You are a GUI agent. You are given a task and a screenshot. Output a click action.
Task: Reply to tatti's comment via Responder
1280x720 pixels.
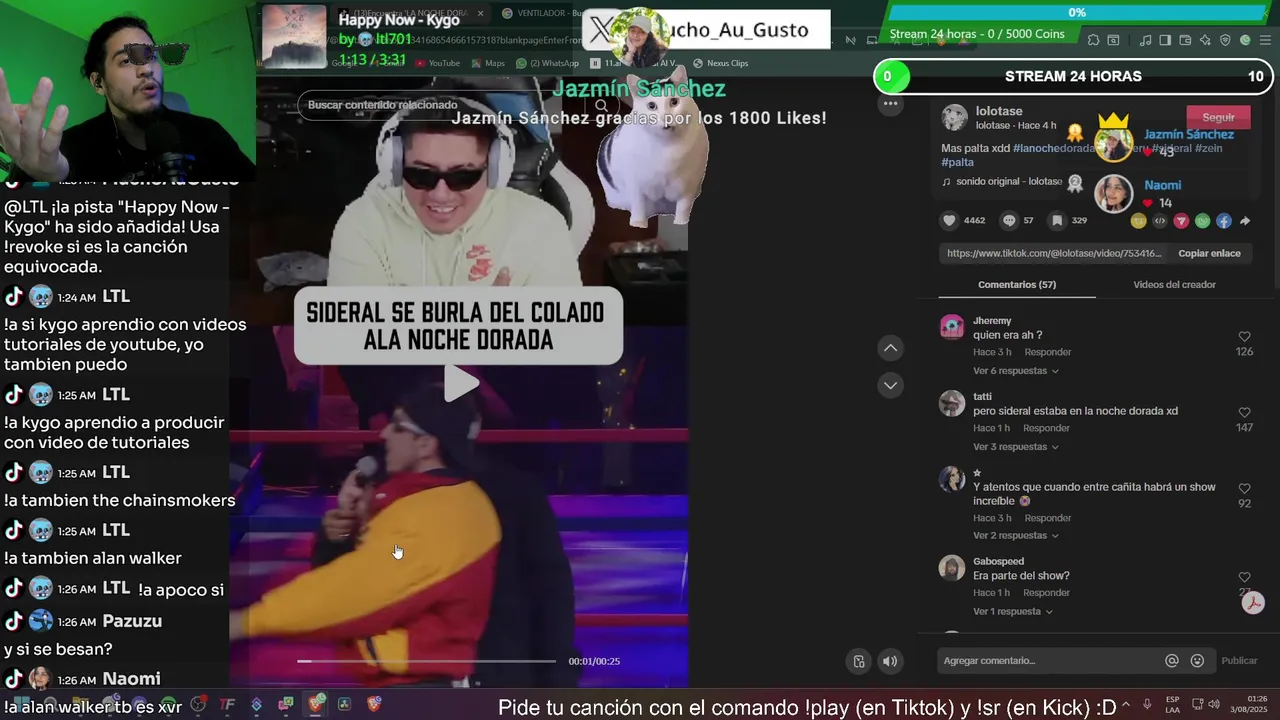coord(1047,429)
